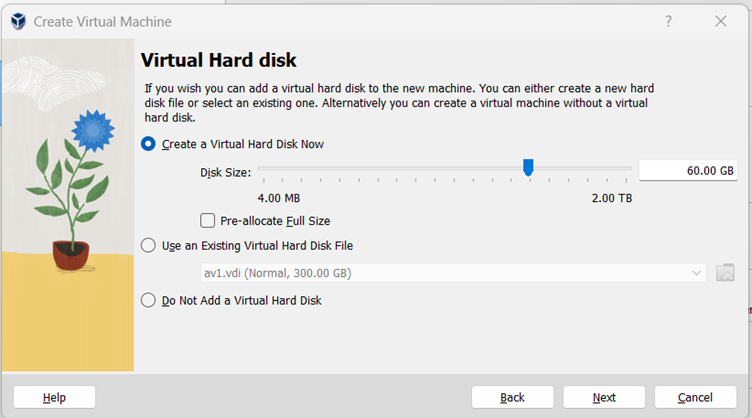The width and height of the screenshot is (752, 418).
Task: Focus the 60.00 GB disk size field
Action: (x=687, y=171)
